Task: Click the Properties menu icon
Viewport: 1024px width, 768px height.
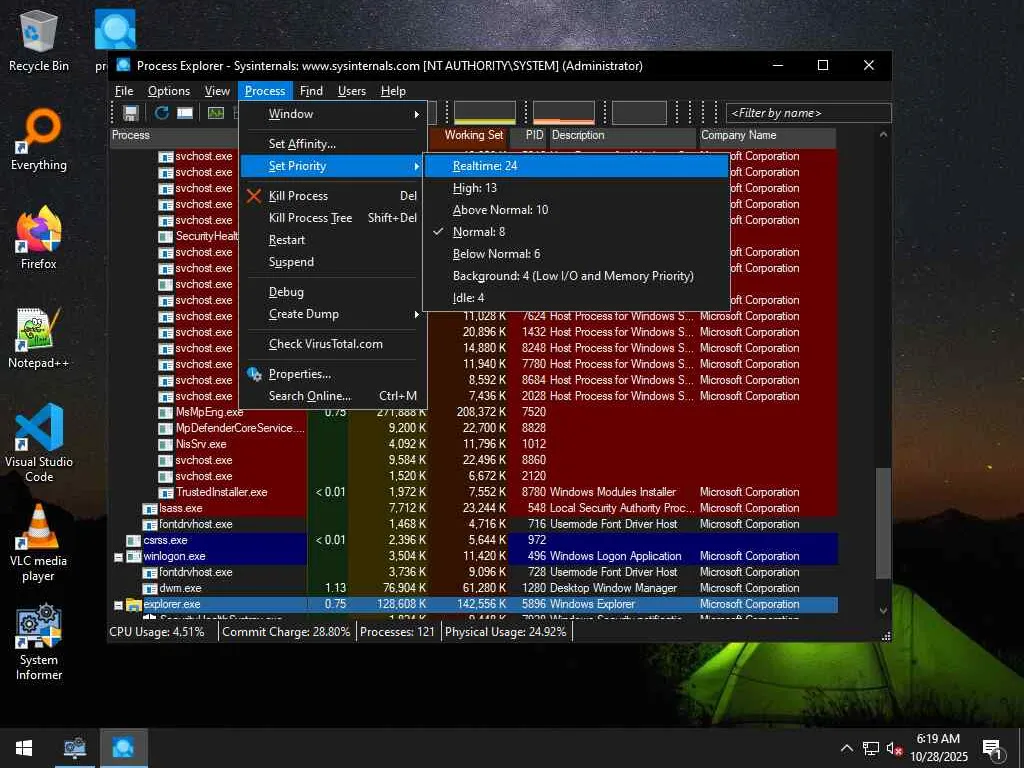Action: point(254,374)
